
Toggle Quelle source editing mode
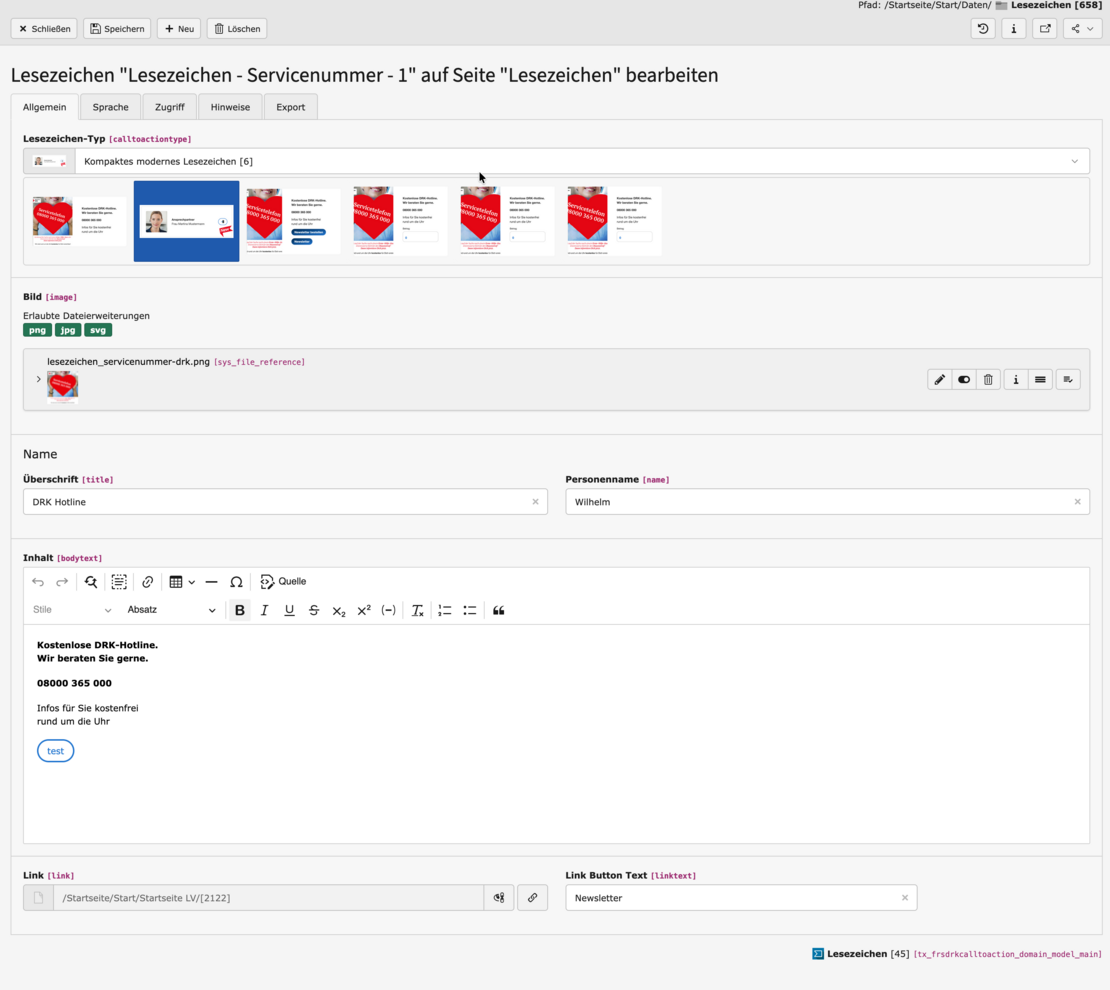coord(283,582)
